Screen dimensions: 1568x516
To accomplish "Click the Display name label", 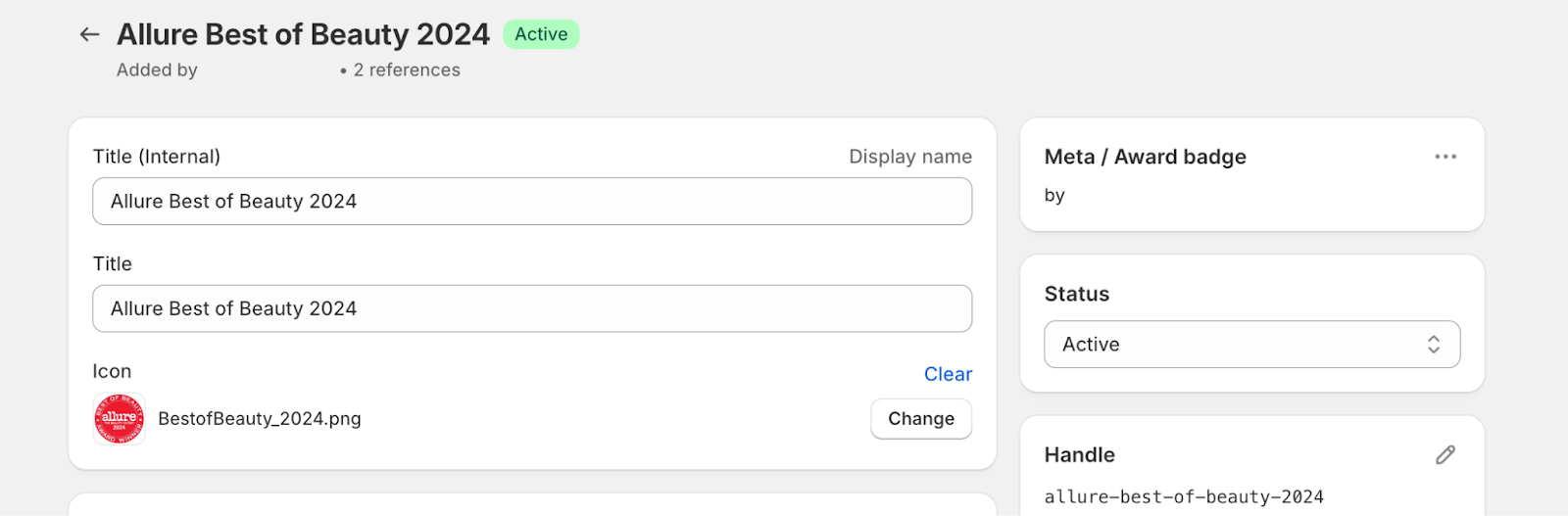I will click(x=910, y=157).
